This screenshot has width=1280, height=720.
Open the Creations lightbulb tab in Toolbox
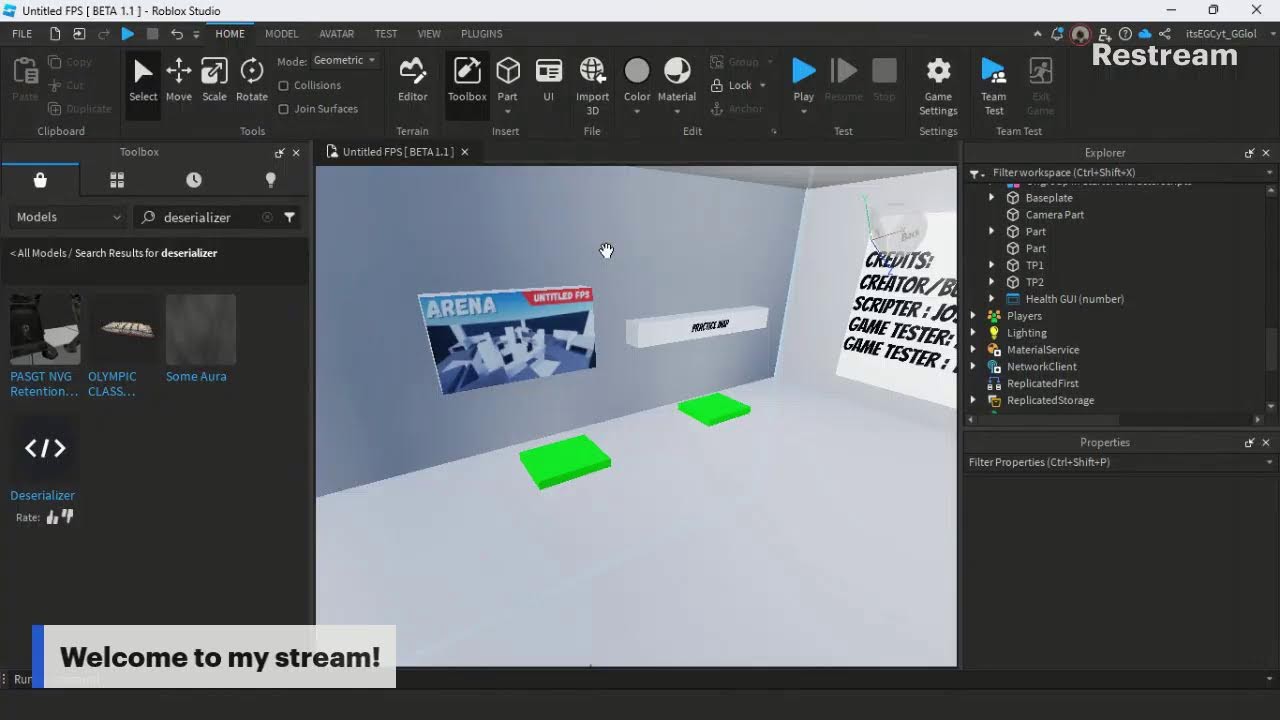(x=270, y=180)
